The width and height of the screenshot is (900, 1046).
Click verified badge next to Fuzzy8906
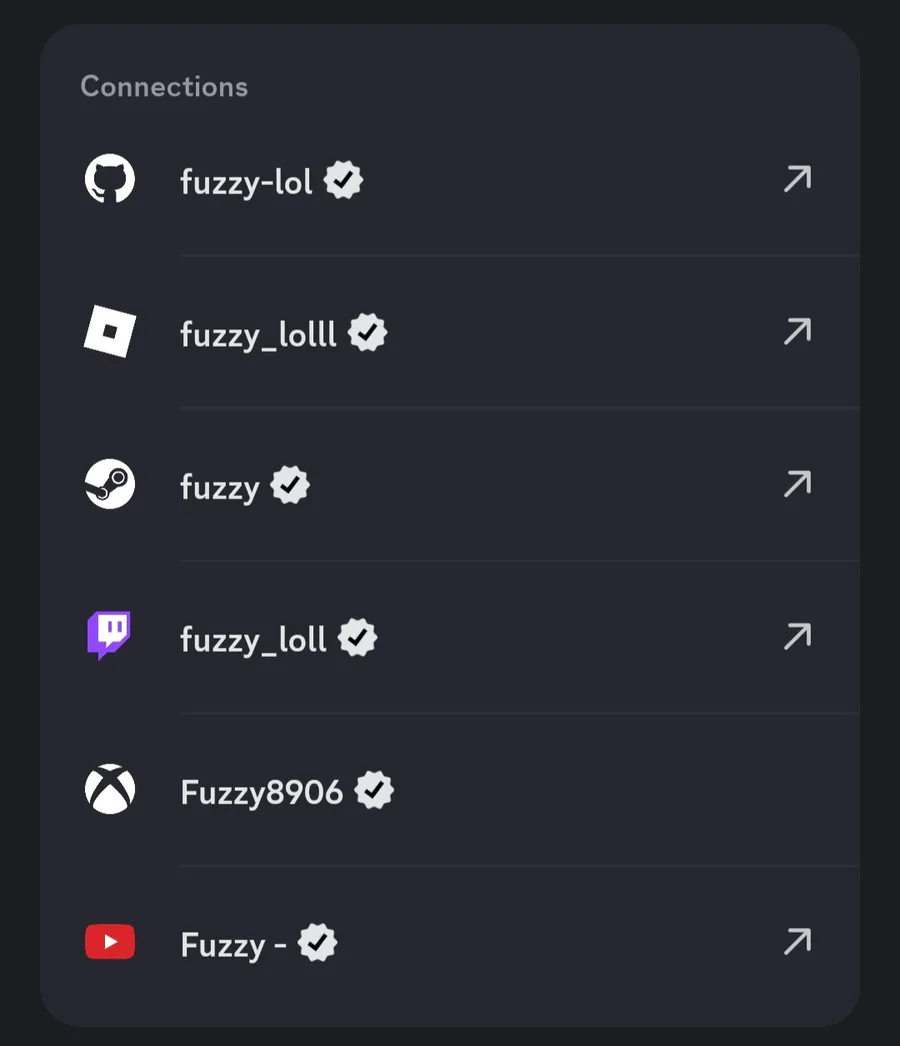(374, 791)
